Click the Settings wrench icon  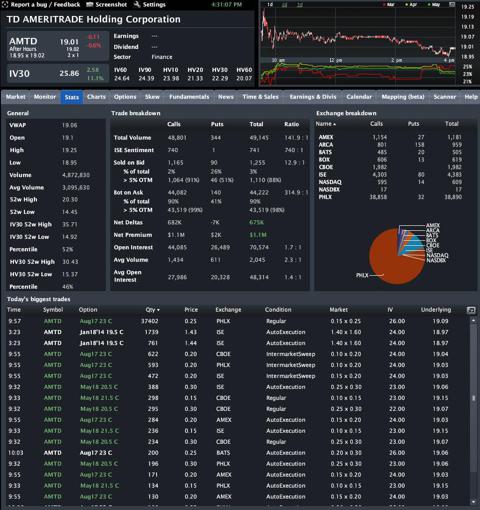[137, 5]
